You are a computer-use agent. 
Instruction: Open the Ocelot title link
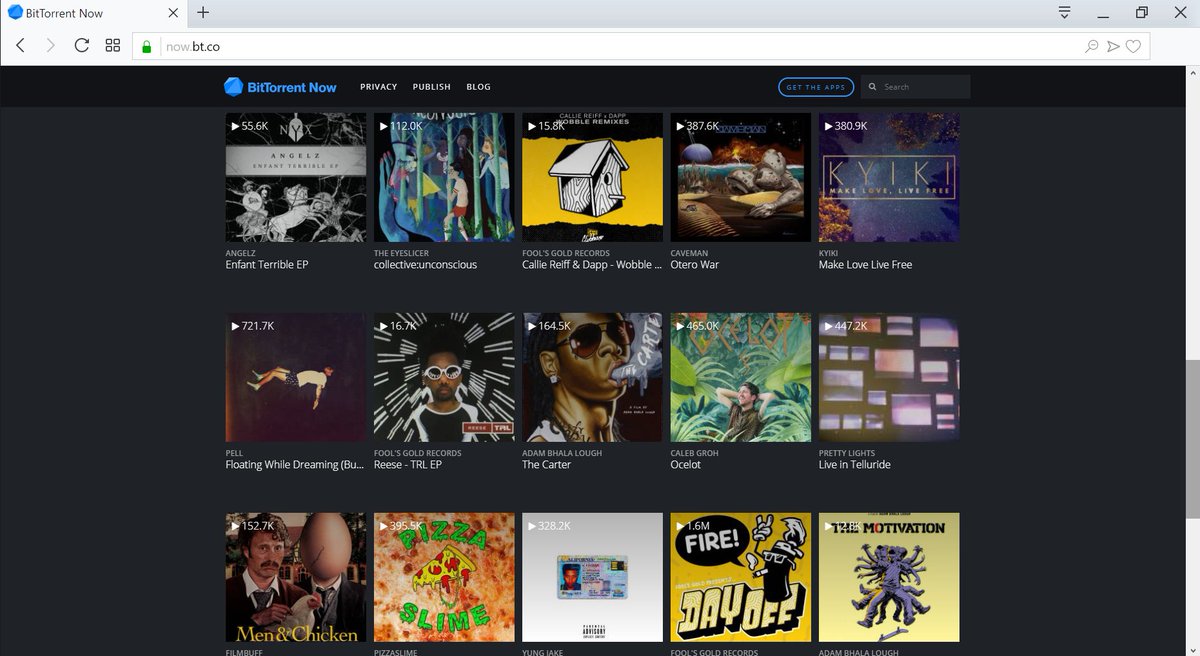pos(686,465)
